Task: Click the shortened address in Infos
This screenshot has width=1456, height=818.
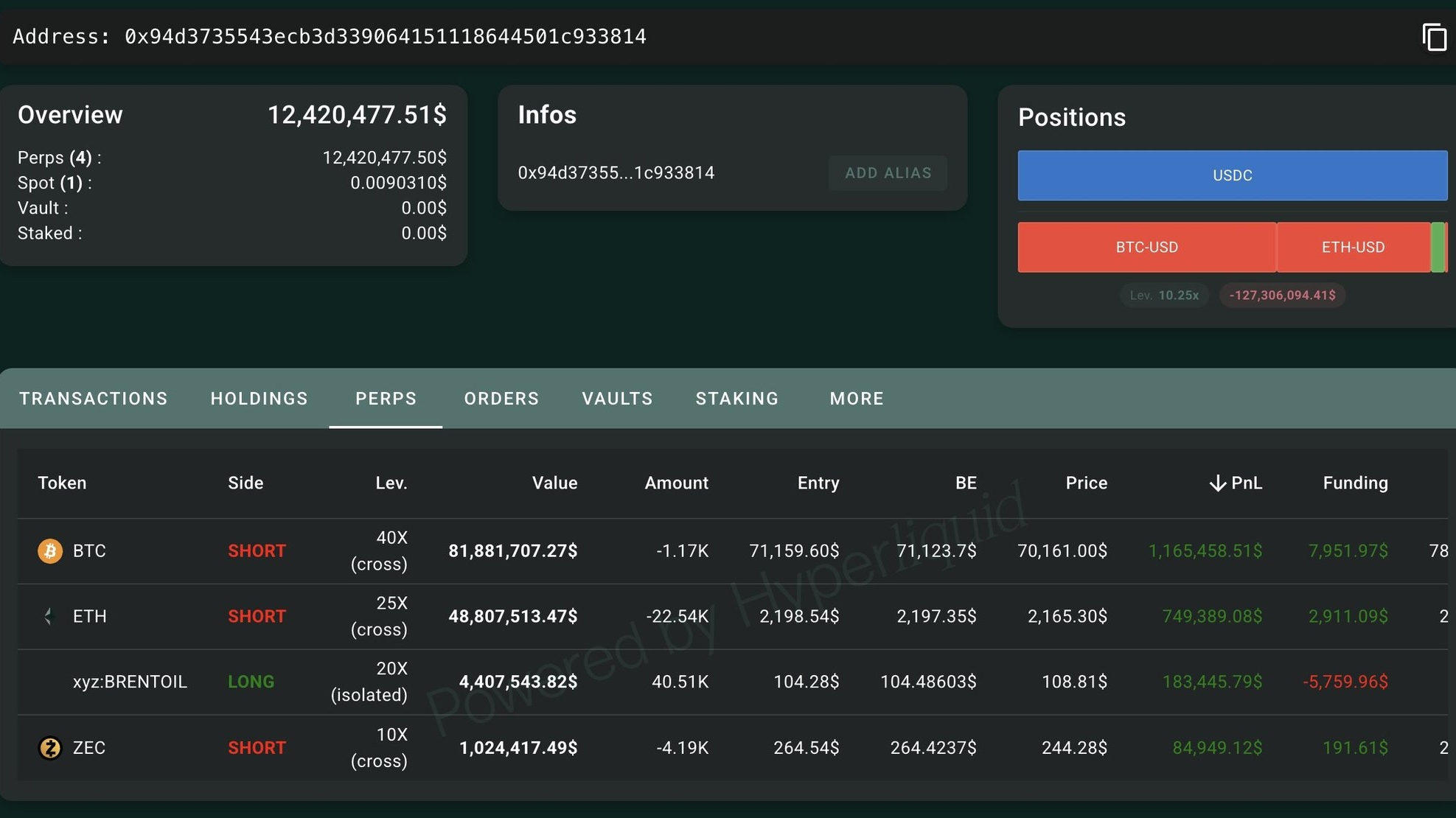Action: tap(616, 173)
